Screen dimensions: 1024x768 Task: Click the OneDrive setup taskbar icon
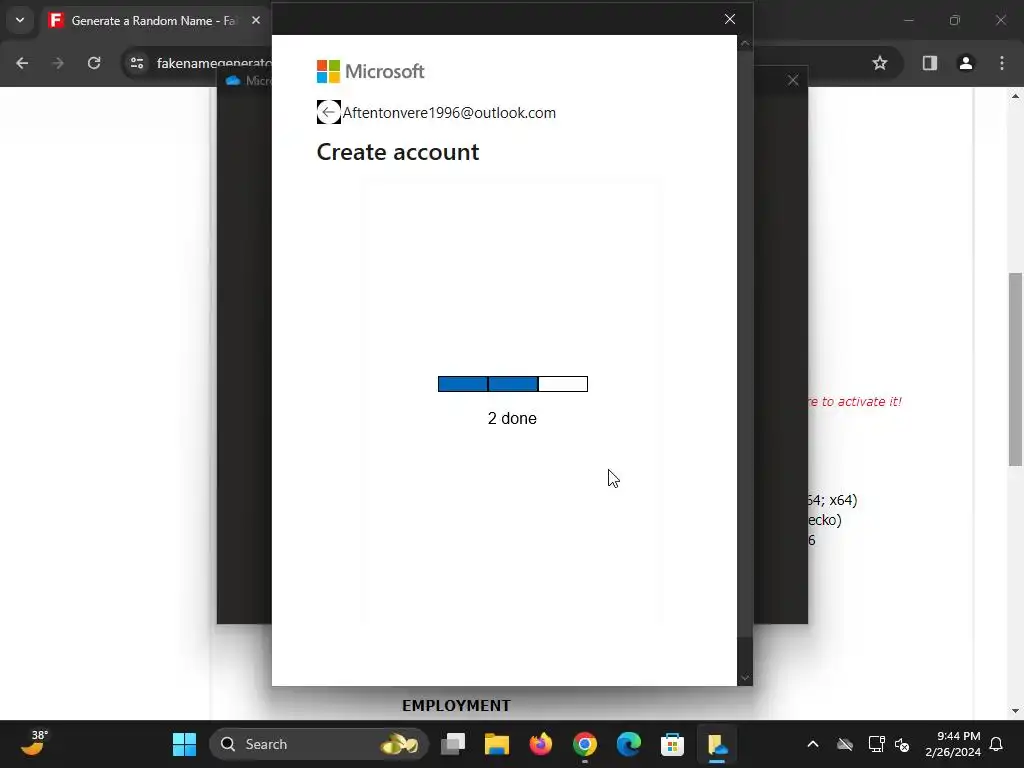point(716,744)
